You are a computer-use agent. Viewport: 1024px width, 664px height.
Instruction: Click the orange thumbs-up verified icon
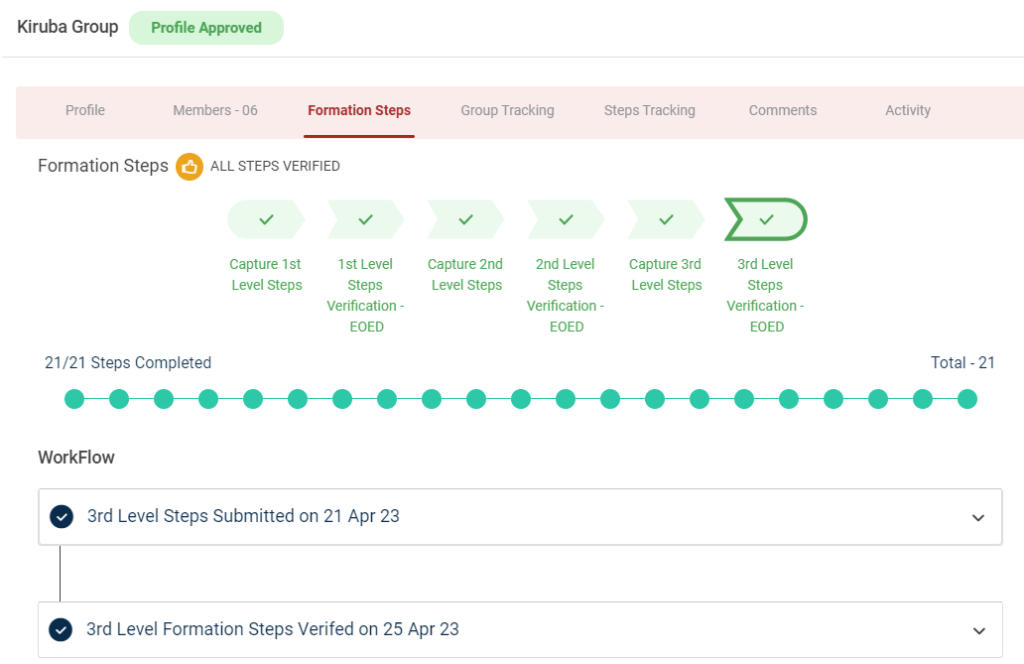pos(189,166)
